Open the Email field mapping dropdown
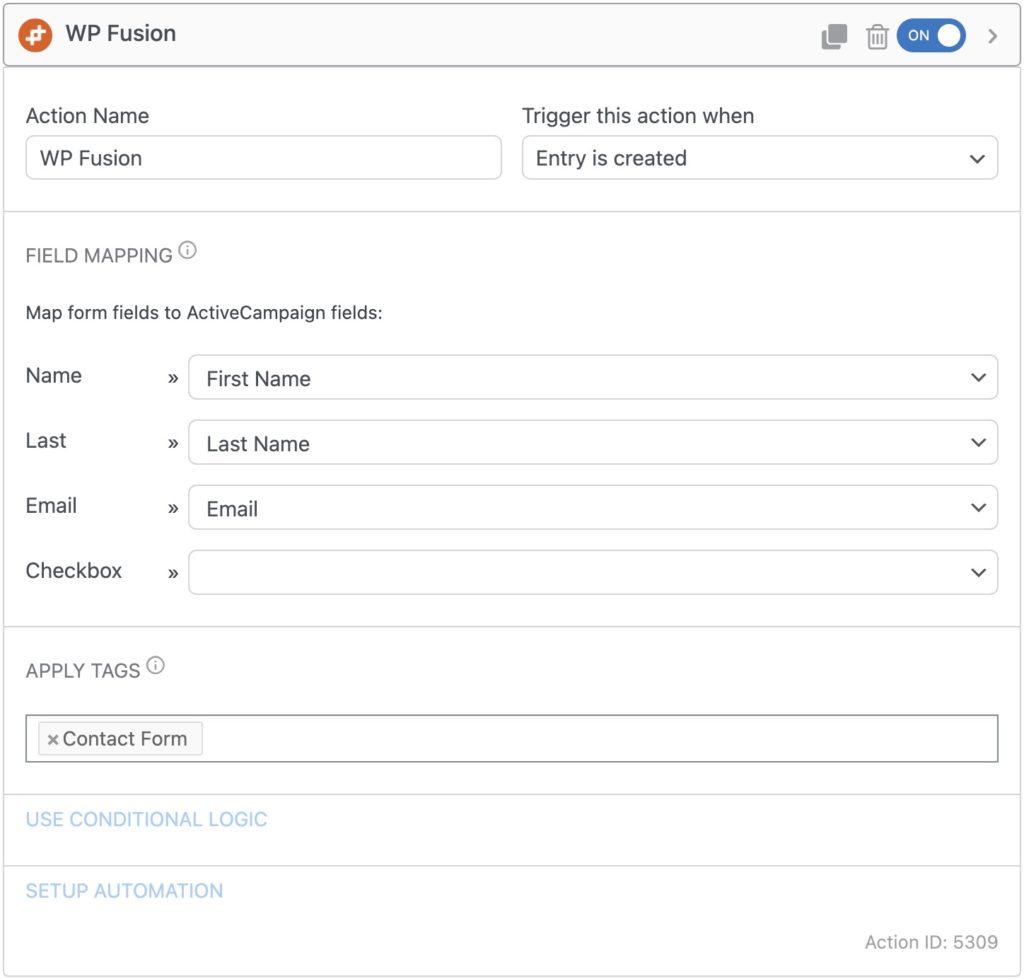 [592, 507]
